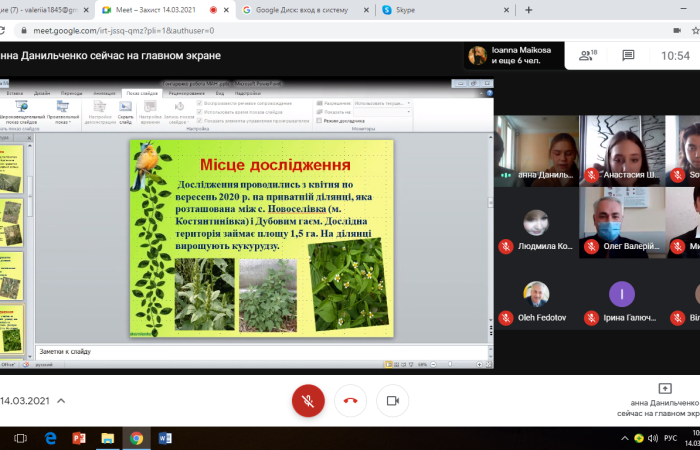The width and height of the screenshot is (700, 450).
Task: Open PowerPoint from the Windows taskbar
Action: [79, 438]
